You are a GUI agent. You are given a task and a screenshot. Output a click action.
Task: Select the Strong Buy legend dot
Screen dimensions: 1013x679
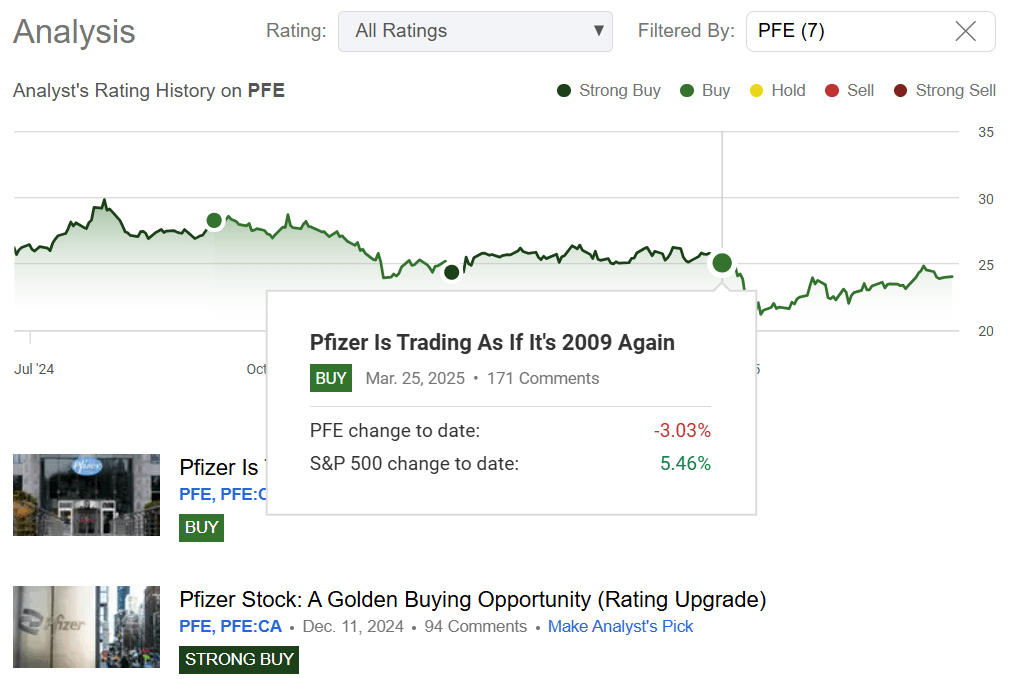click(564, 90)
